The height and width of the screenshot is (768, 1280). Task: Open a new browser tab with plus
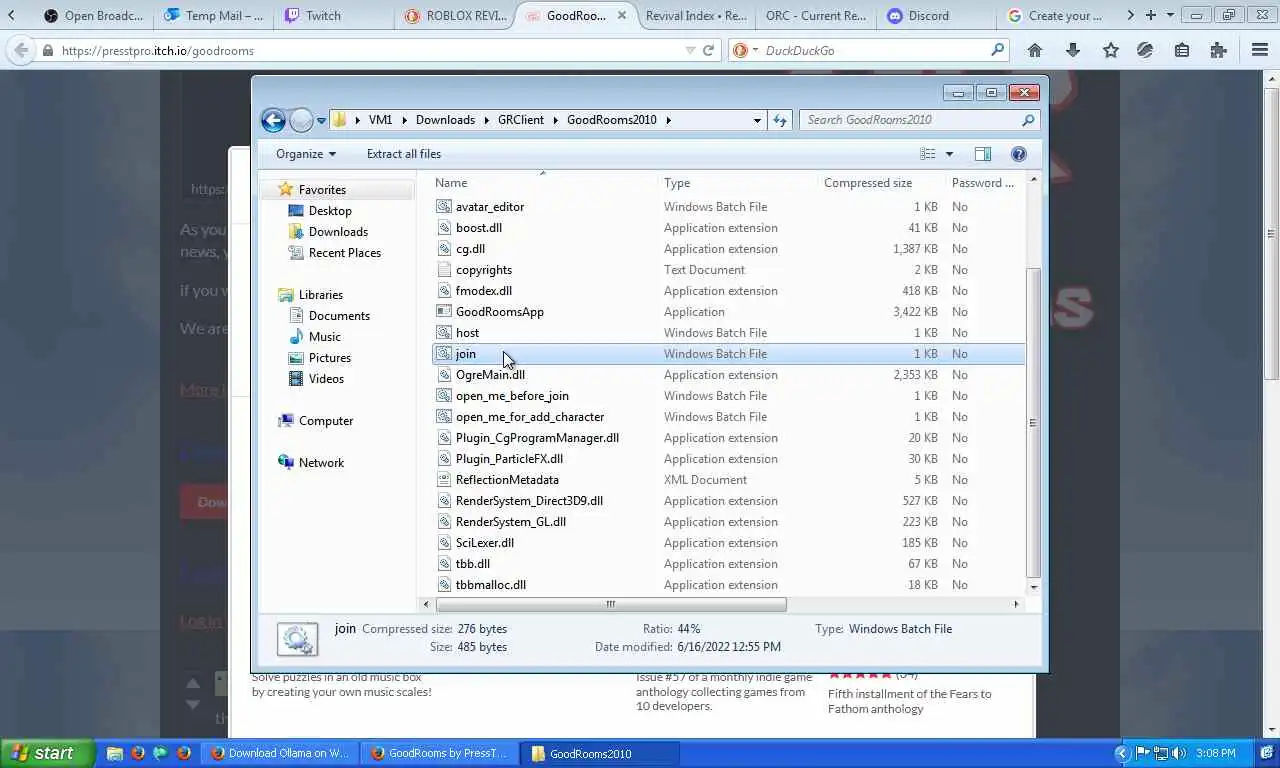(x=1150, y=15)
